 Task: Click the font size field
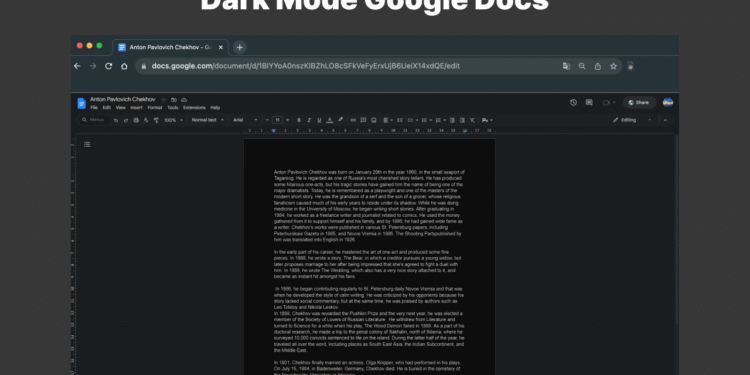point(277,120)
